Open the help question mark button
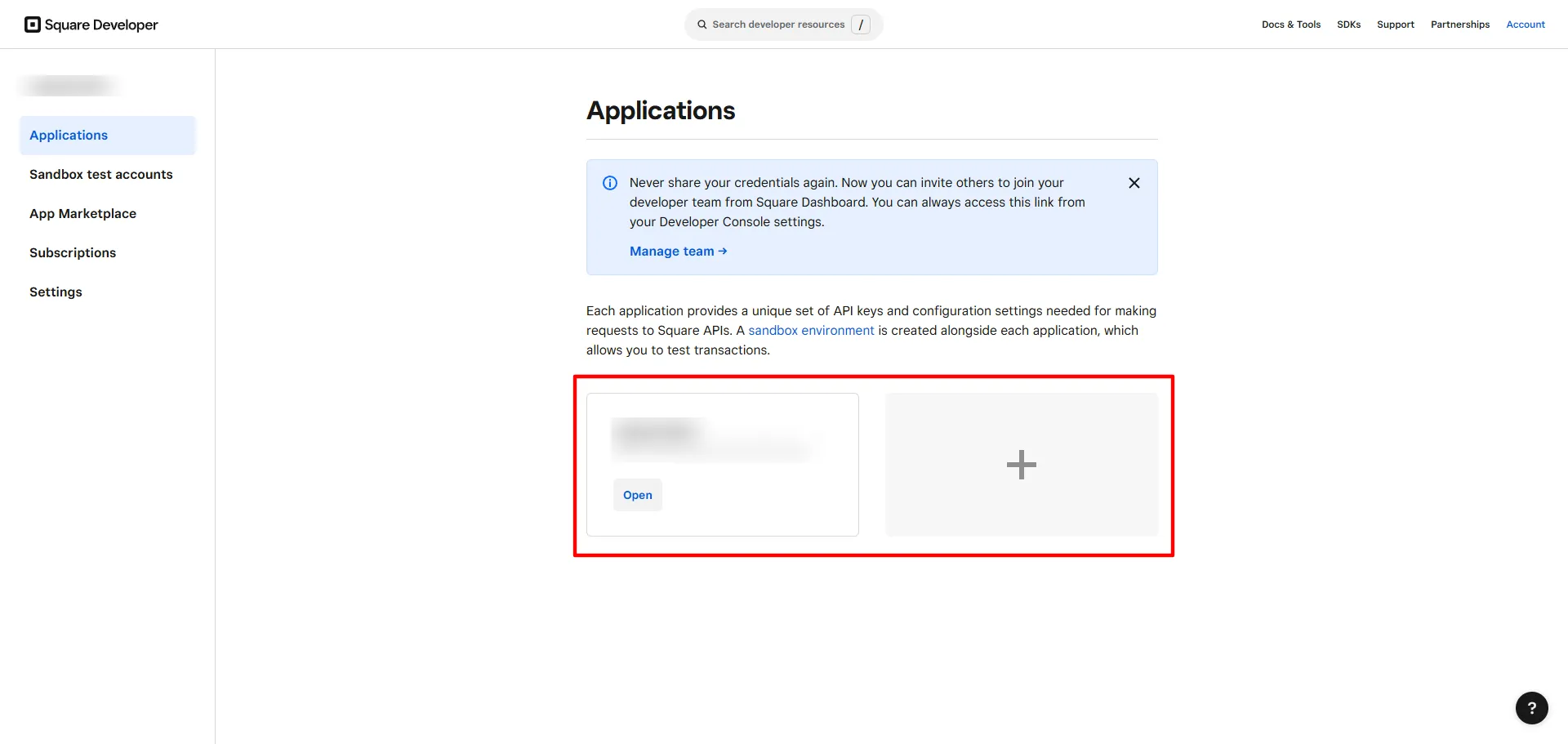This screenshot has width=1568, height=744. coord(1531,708)
